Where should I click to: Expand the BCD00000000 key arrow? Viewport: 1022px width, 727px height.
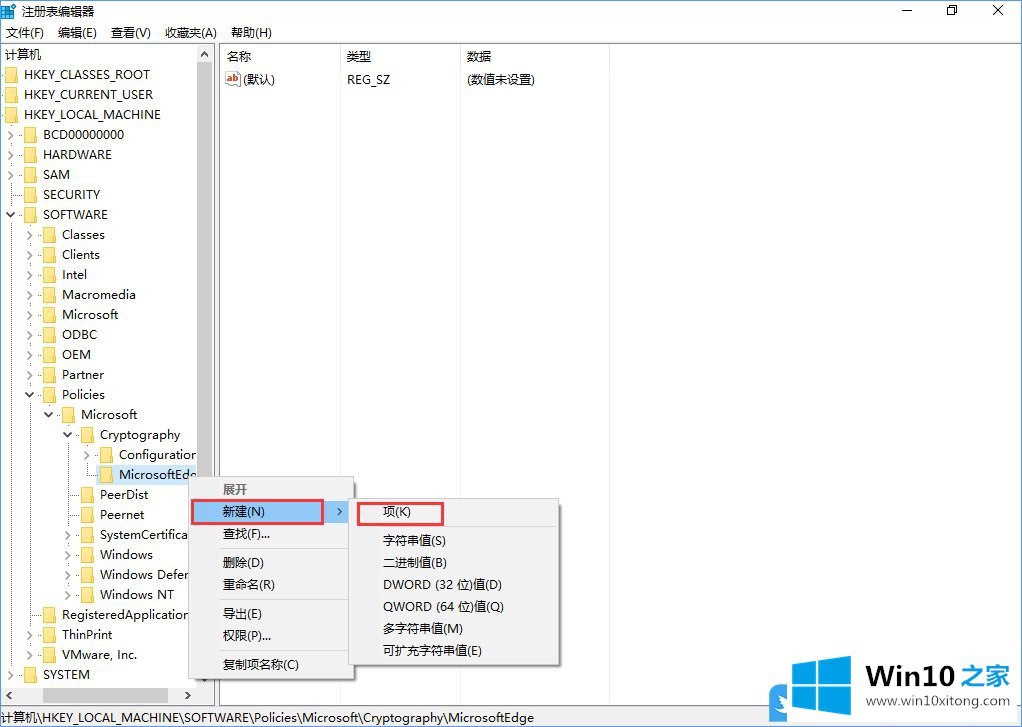(x=10, y=136)
